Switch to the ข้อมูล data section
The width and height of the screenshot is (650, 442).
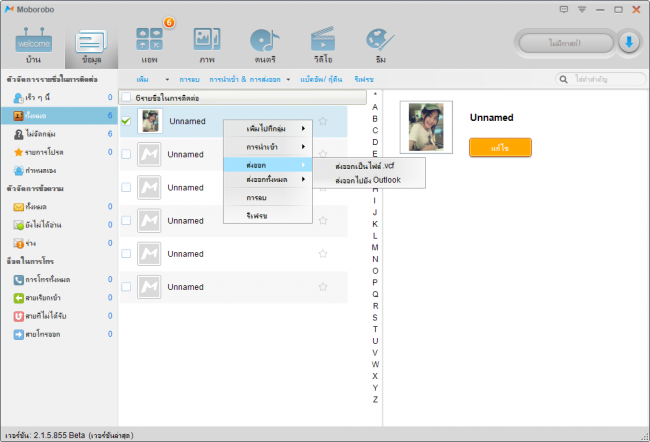(91, 46)
